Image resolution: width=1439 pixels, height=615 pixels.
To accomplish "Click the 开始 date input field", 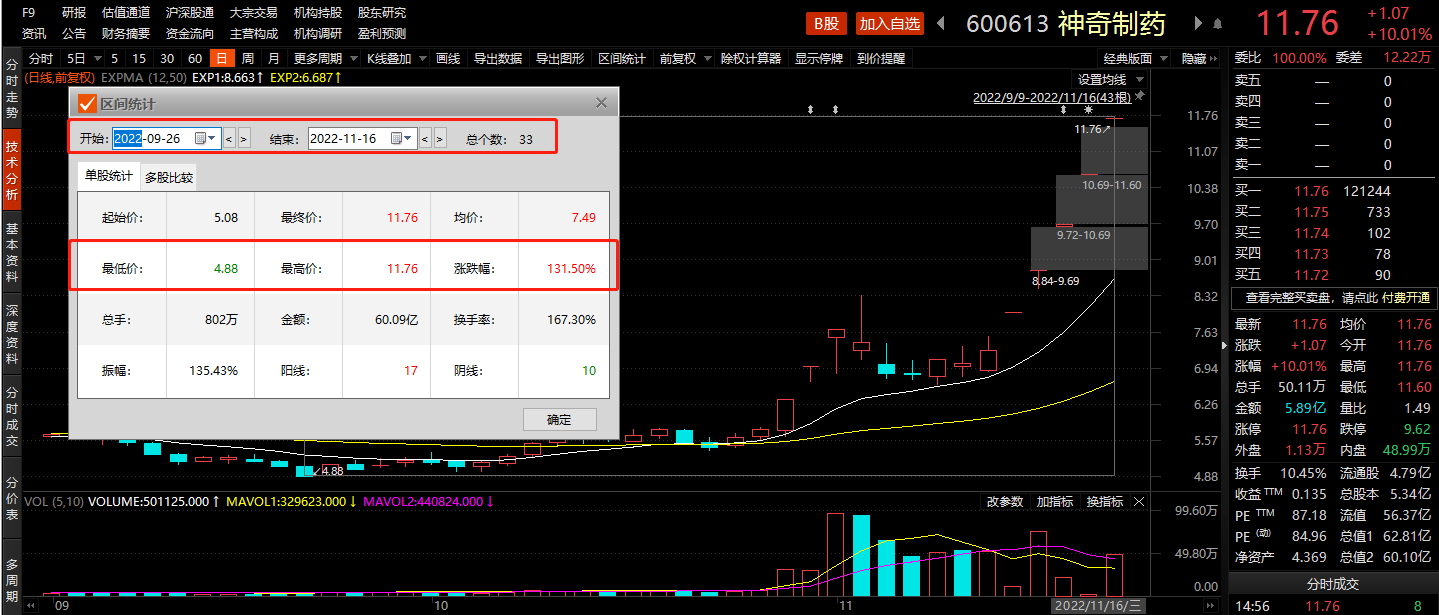I will (153, 138).
